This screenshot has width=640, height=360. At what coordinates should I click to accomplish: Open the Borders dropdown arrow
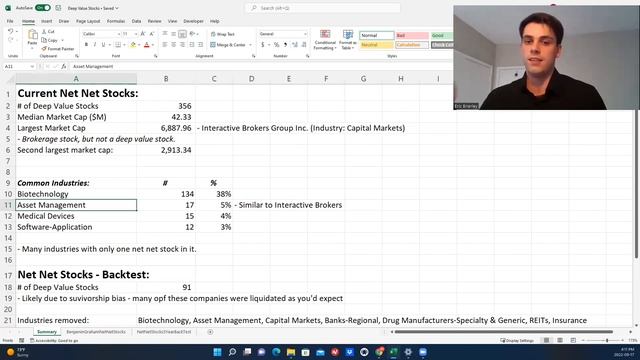point(124,44)
